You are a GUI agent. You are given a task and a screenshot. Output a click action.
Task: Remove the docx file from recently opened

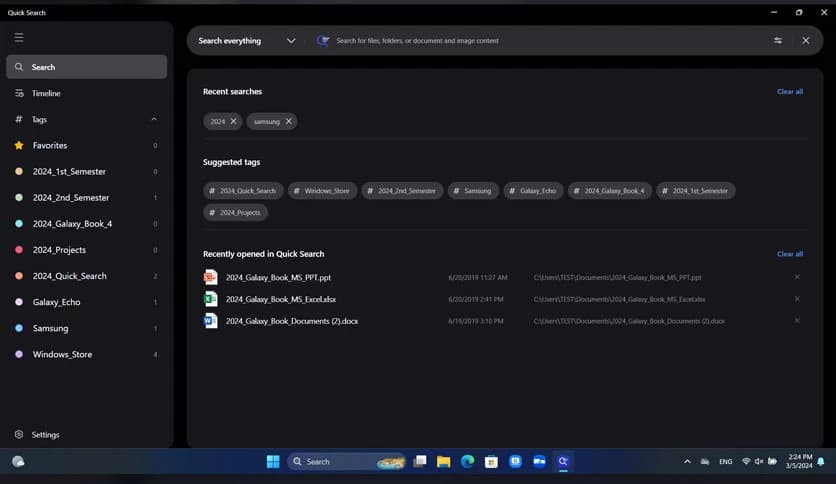coord(797,321)
